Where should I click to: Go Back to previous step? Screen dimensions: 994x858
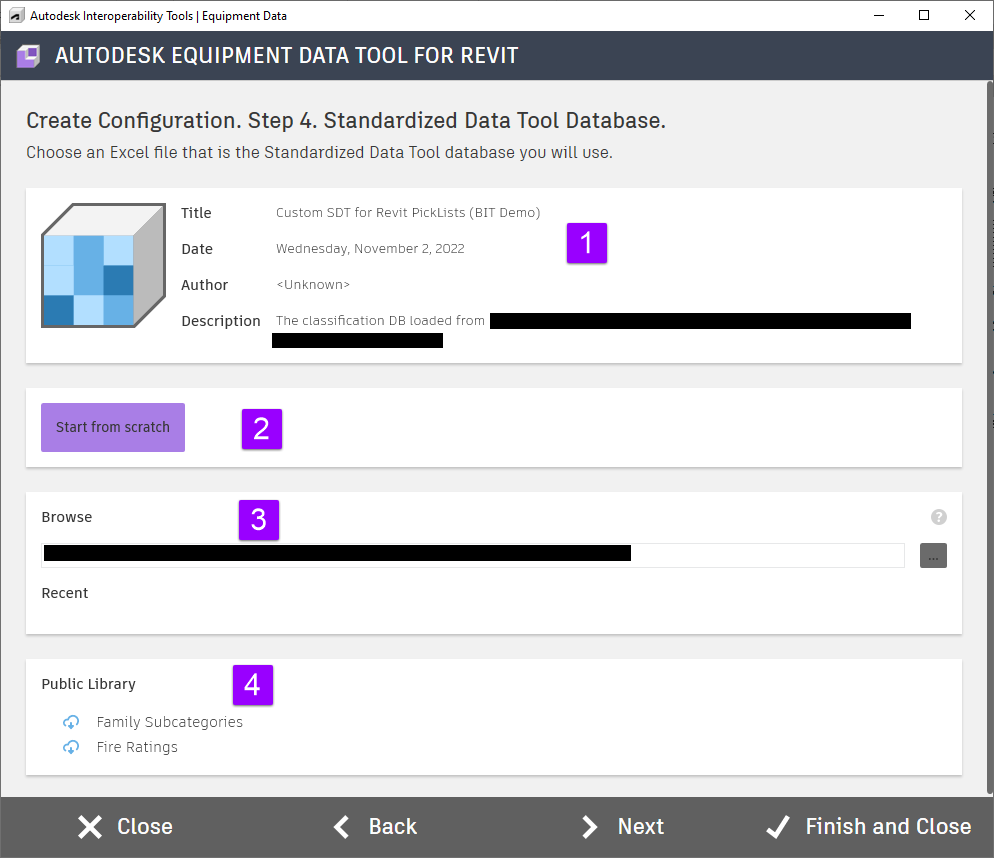(x=375, y=827)
